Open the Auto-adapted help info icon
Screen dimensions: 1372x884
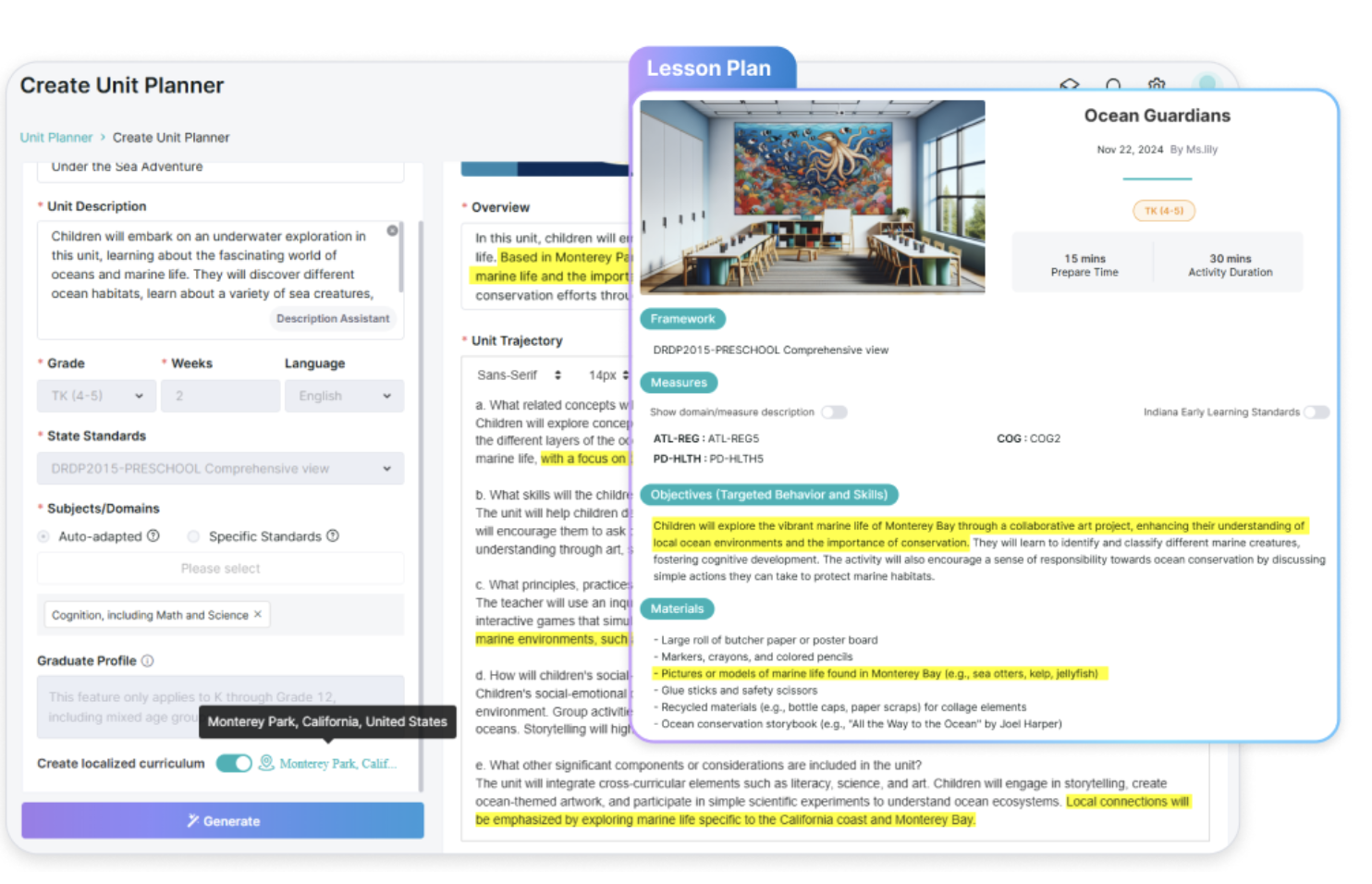pos(153,535)
